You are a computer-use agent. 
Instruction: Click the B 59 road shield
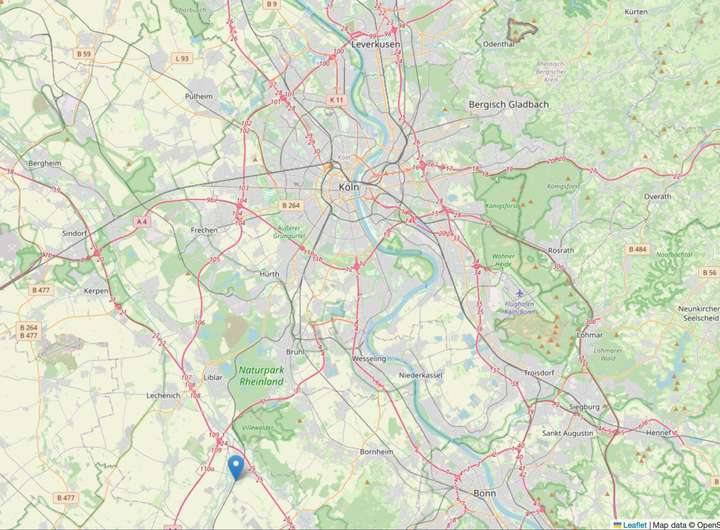click(84, 54)
